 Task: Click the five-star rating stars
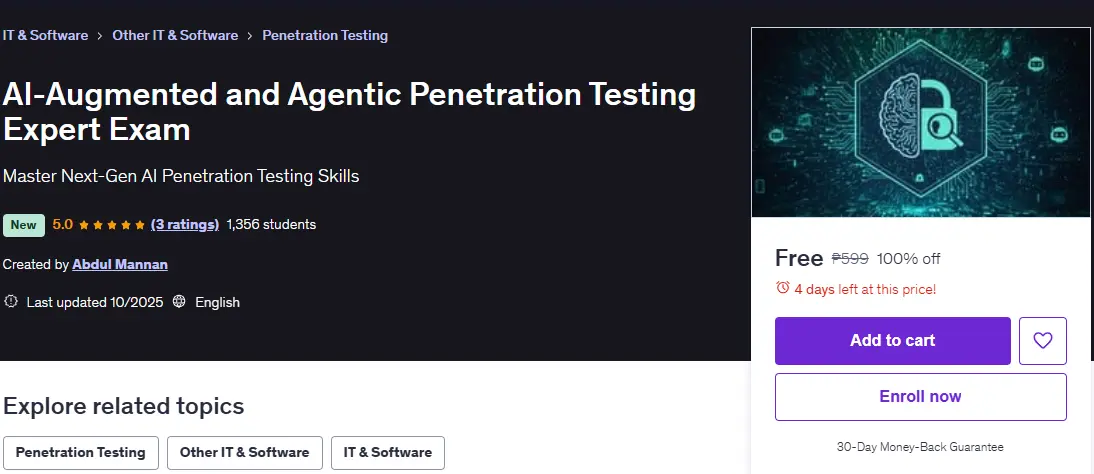(x=112, y=225)
